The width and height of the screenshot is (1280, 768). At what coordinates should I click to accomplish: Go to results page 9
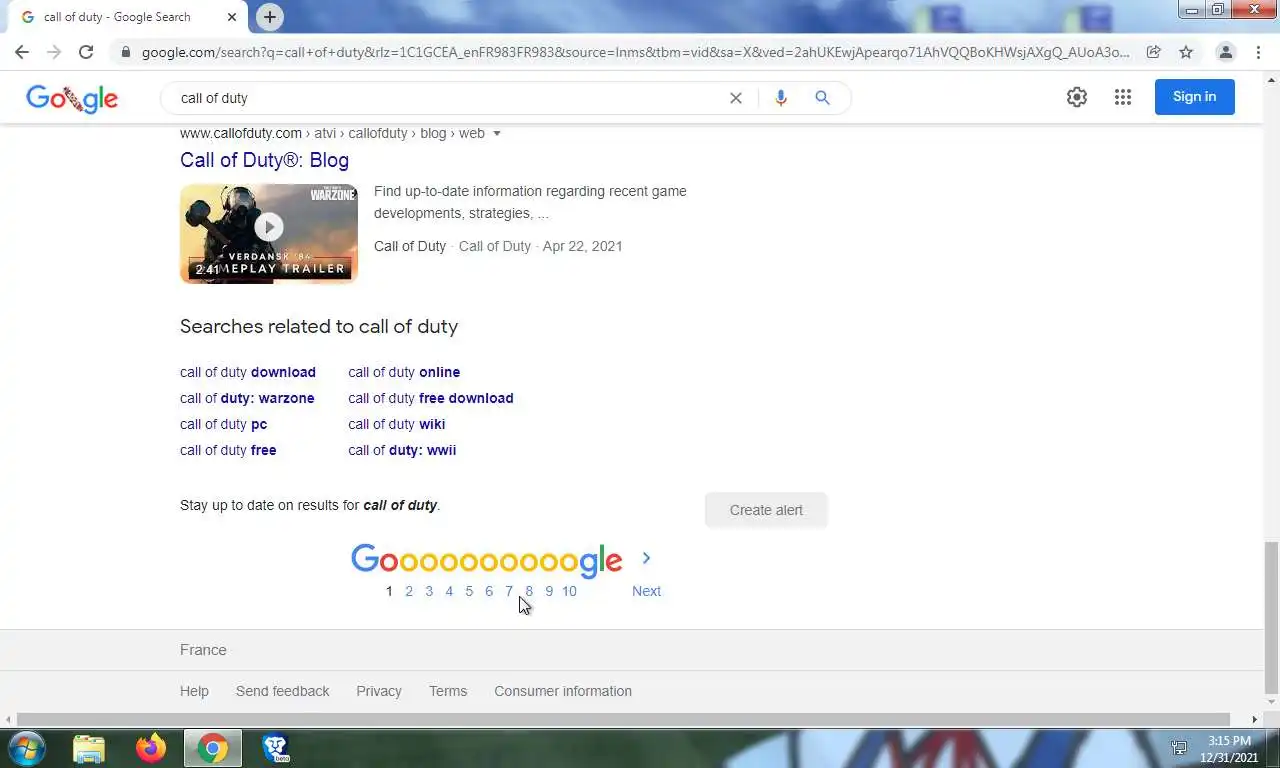(549, 591)
